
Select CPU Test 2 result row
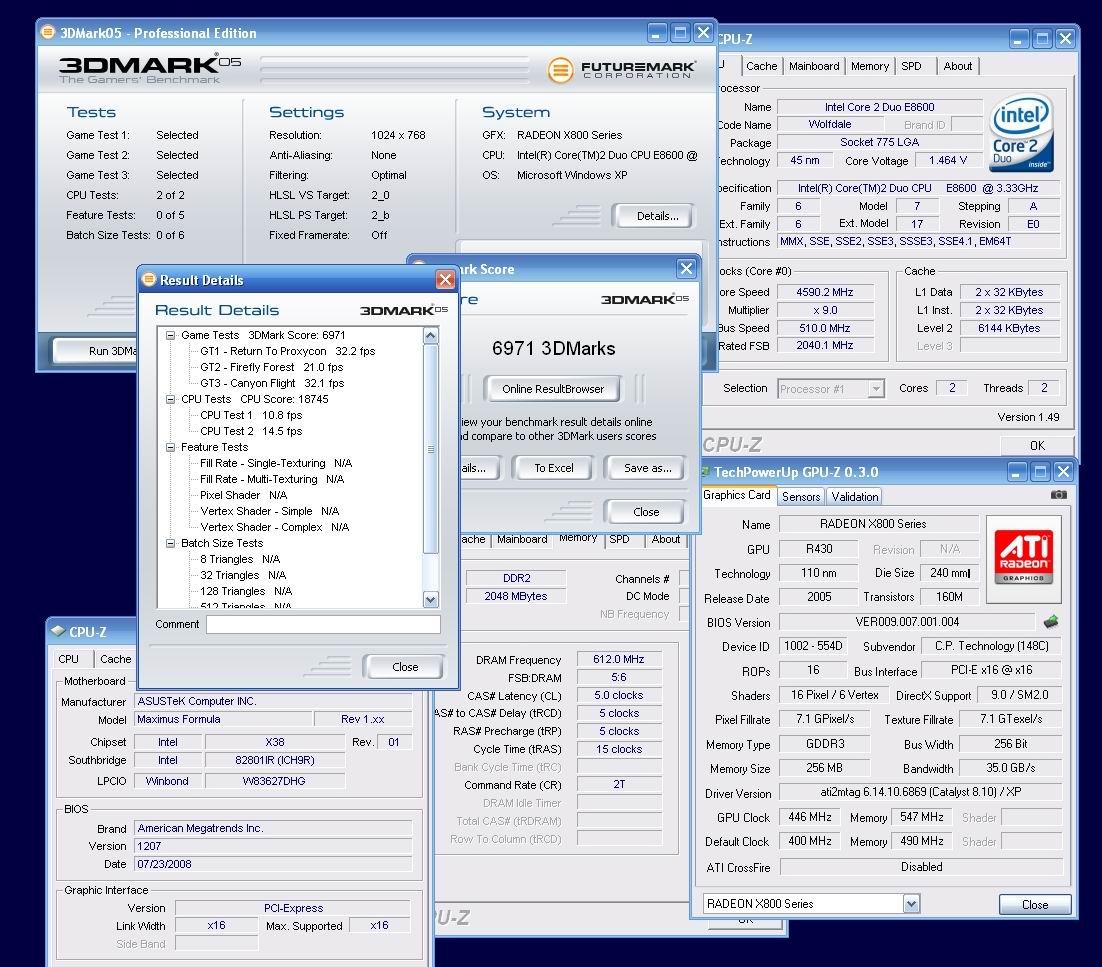pos(251,431)
